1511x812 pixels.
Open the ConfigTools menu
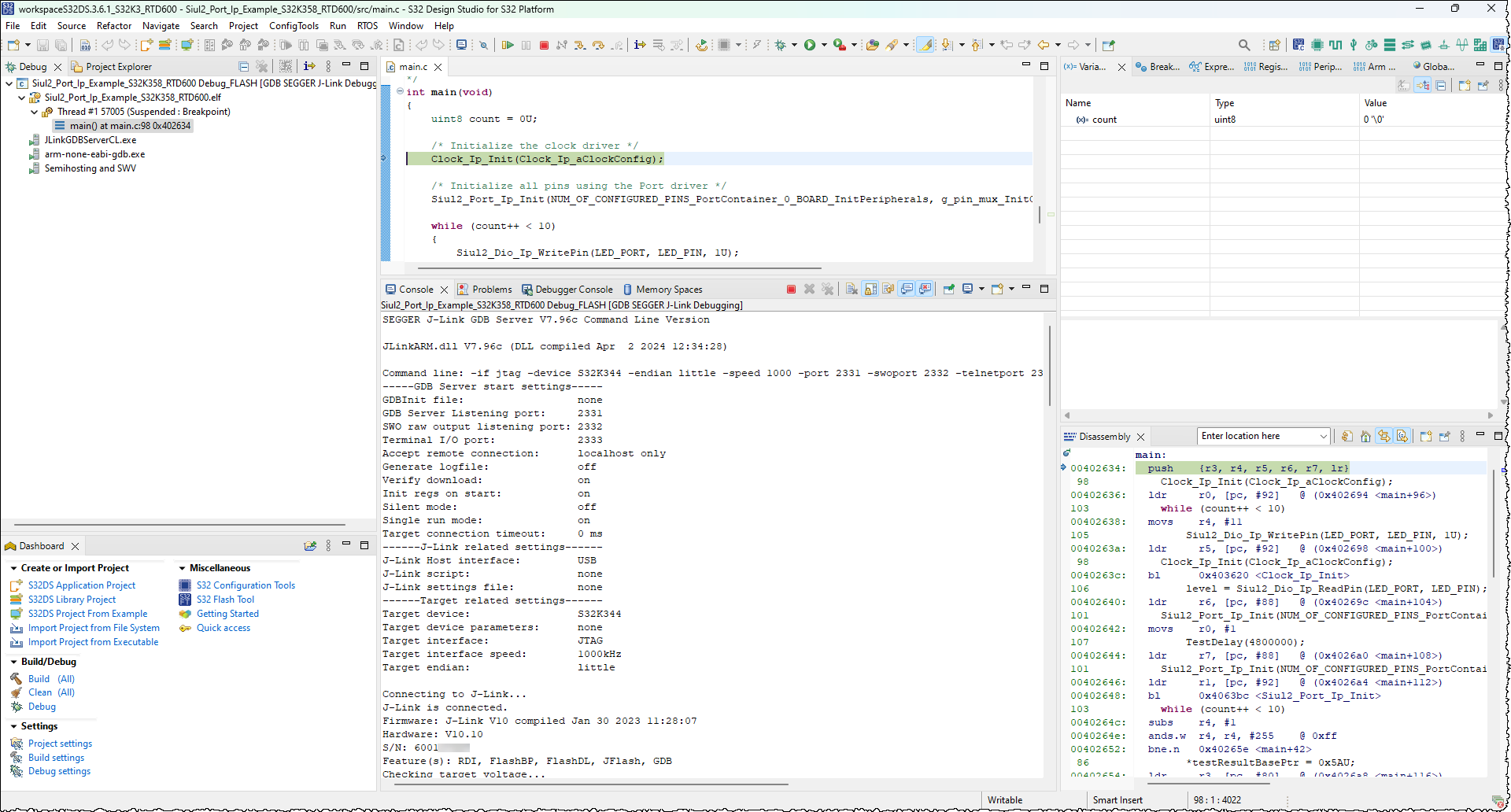pyautogui.click(x=294, y=26)
